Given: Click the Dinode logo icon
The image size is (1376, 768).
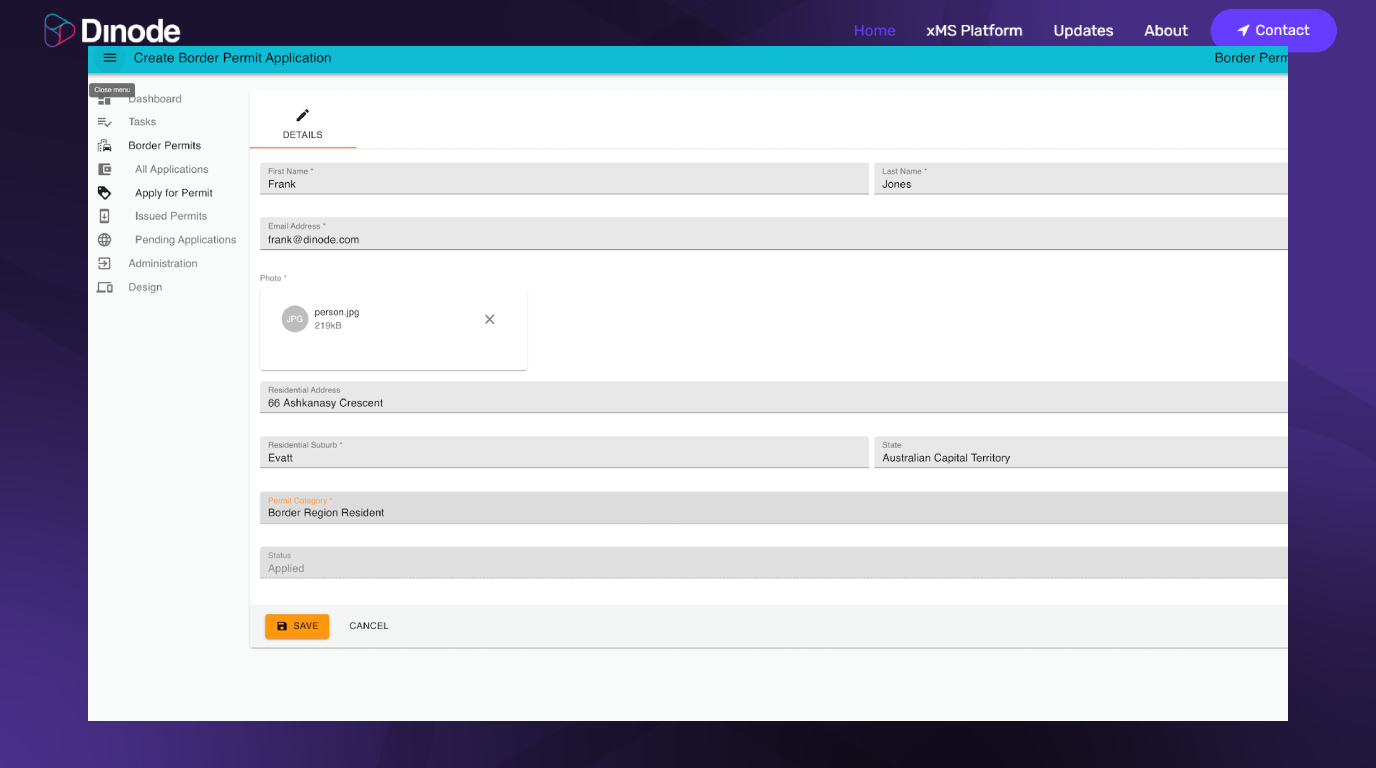Looking at the screenshot, I should click(59, 30).
